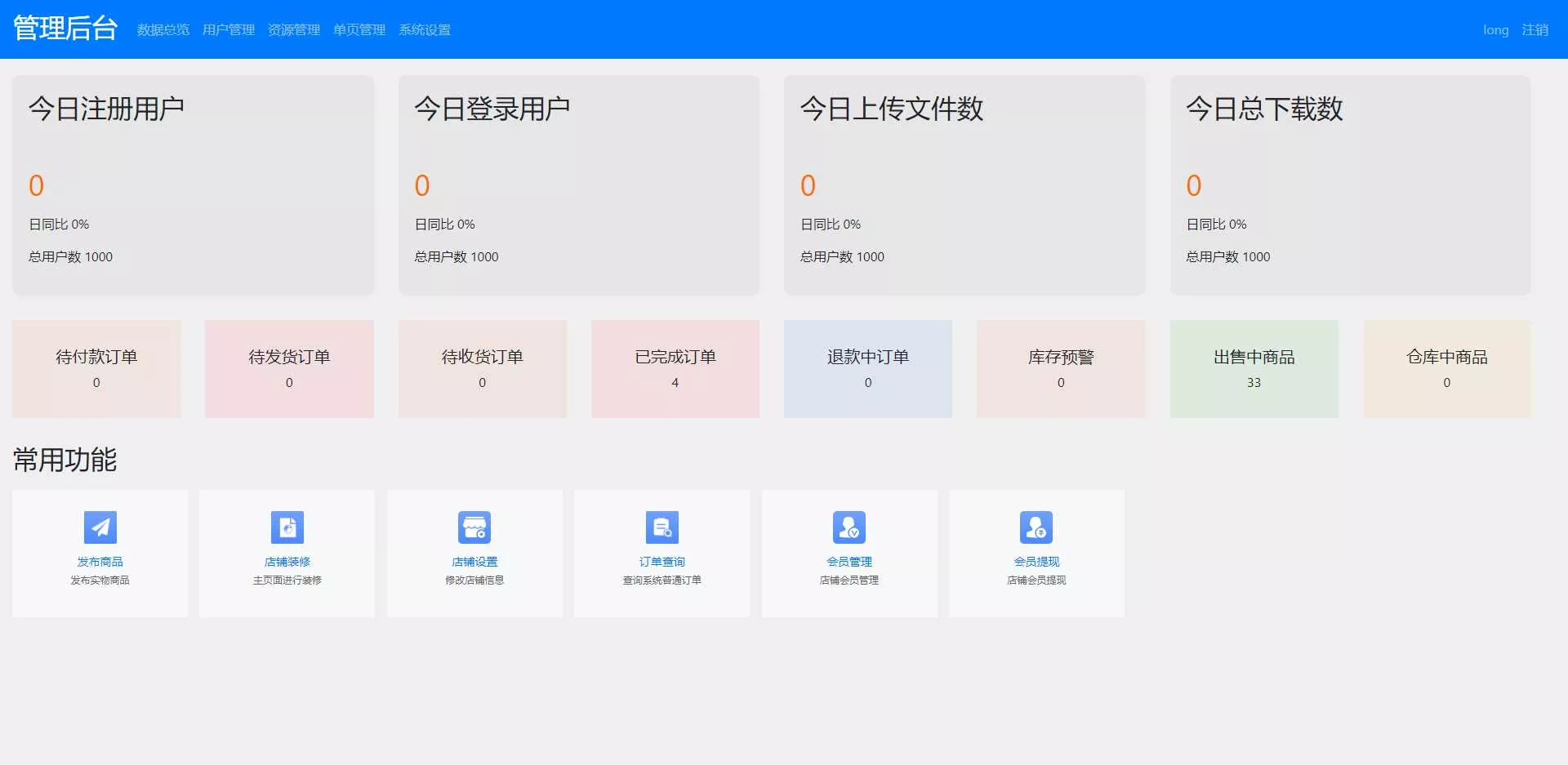The image size is (1568, 765).
Task: Open the 订单查询 link text
Action: click(662, 562)
